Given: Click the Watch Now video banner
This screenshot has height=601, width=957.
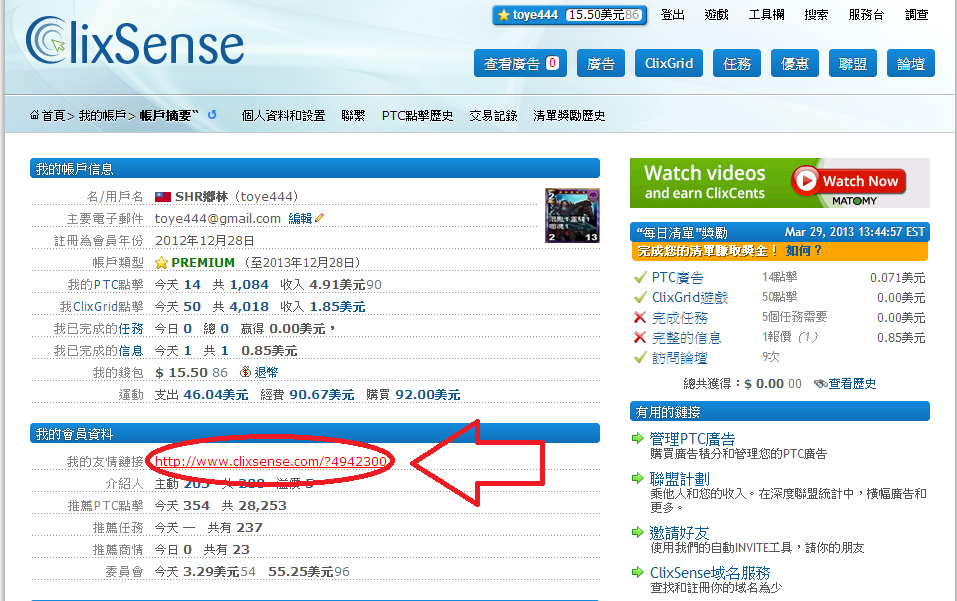Looking at the screenshot, I should tap(779, 183).
